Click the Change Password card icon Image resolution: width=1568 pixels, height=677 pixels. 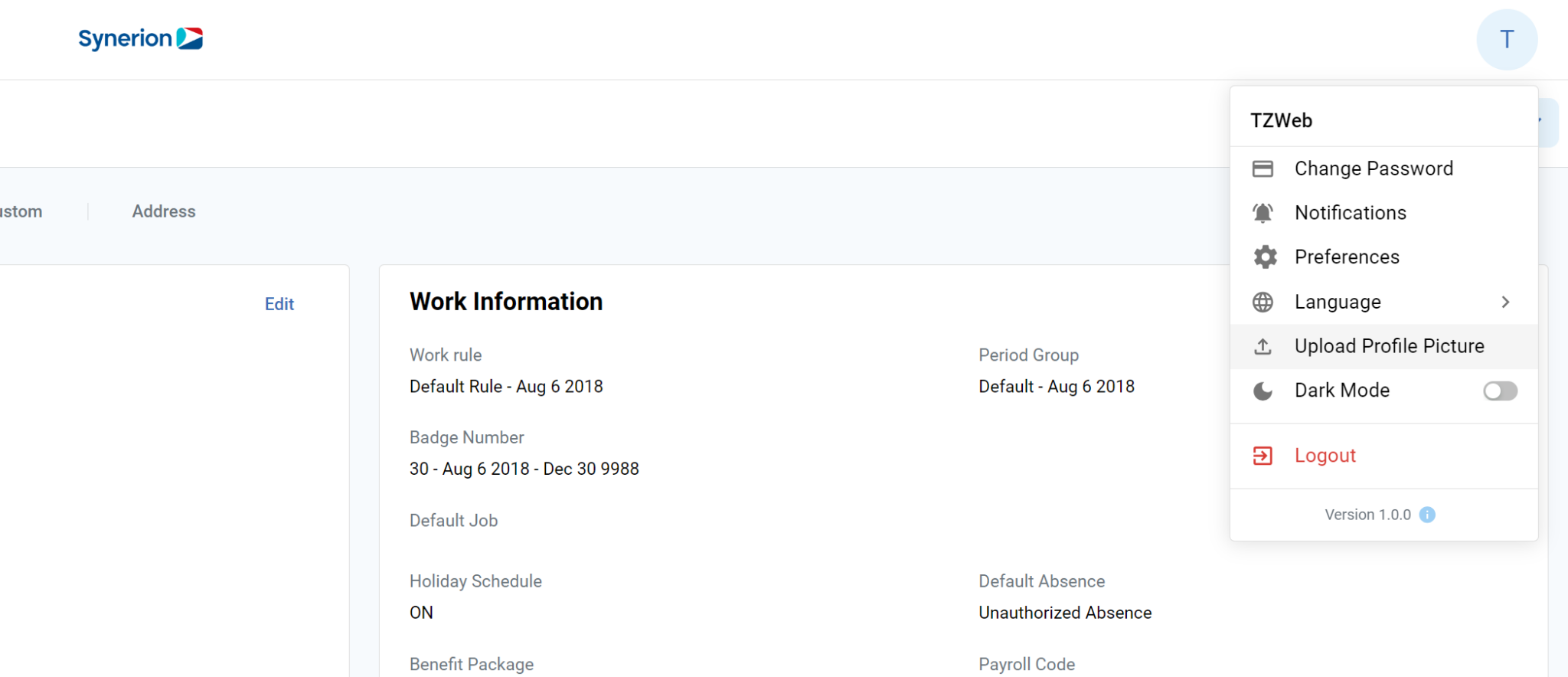click(x=1263, y=168)
